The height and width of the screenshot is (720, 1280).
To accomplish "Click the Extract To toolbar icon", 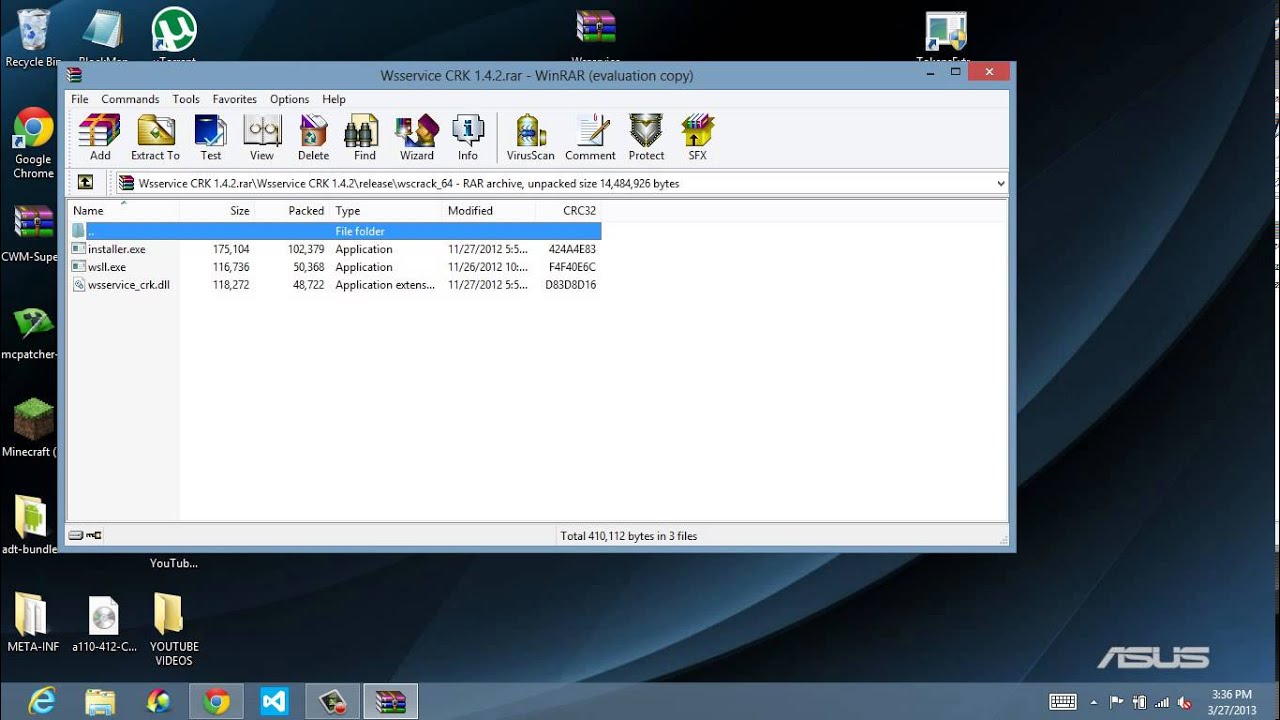I will coord(155,137).
